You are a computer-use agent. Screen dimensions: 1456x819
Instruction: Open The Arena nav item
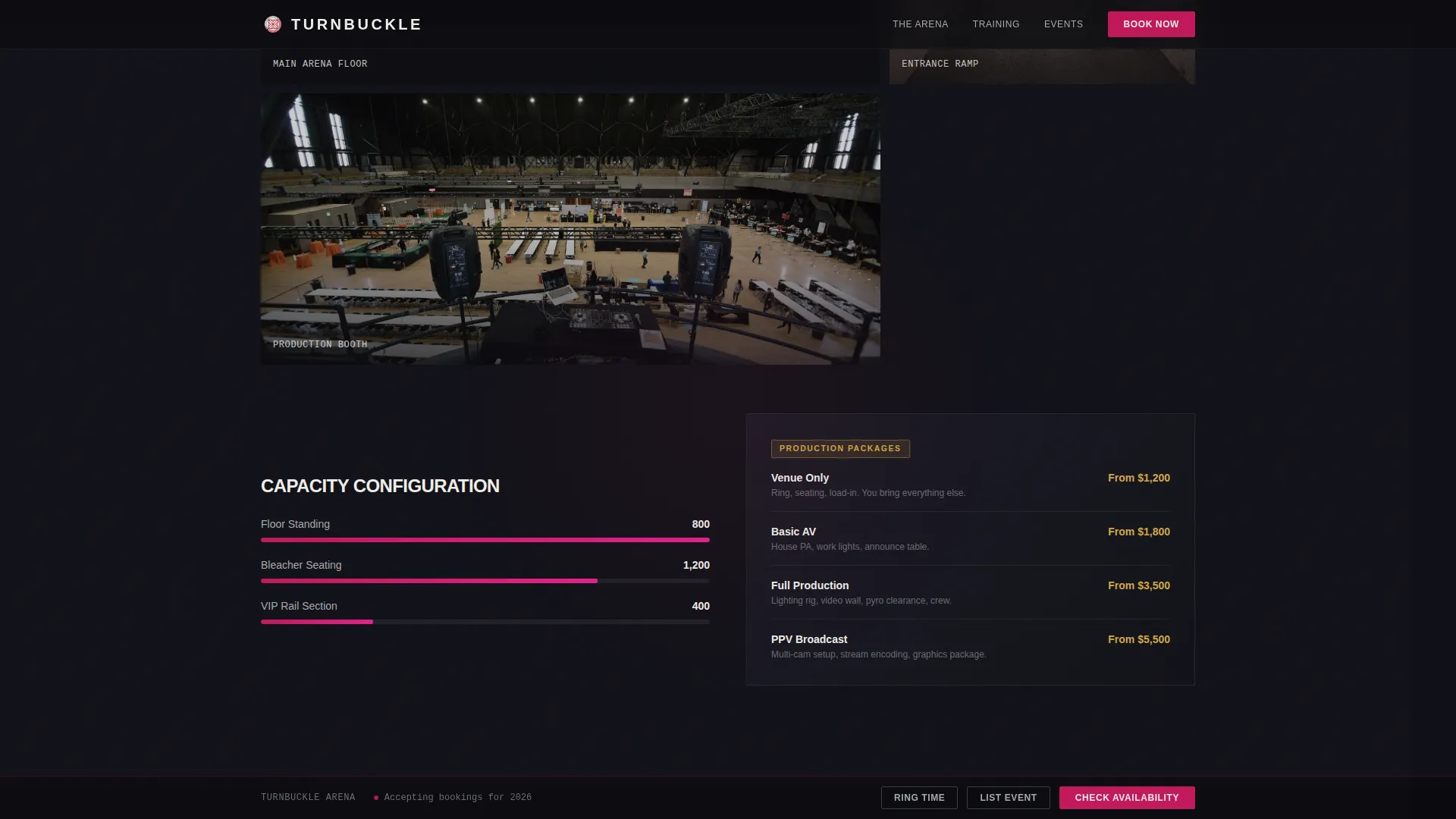[x=920, y=24]
